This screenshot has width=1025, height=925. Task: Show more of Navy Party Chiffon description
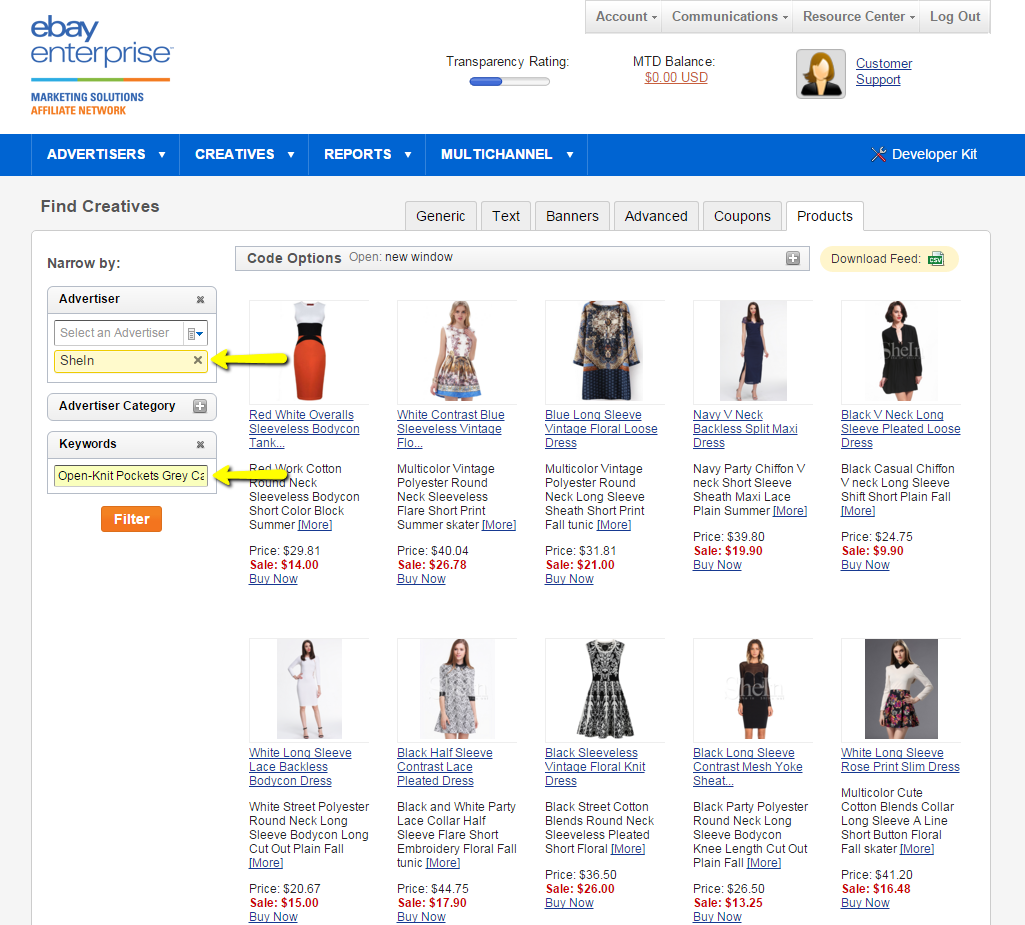pos(790,511)
